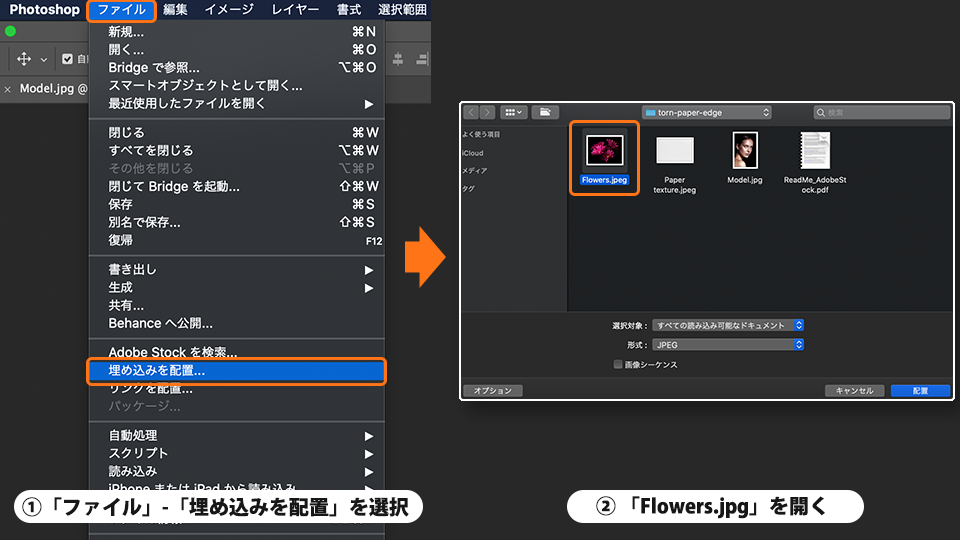
Task: Select Bridge で参照... menu entry
Action: pyautogui.click(x=237, y=67)
